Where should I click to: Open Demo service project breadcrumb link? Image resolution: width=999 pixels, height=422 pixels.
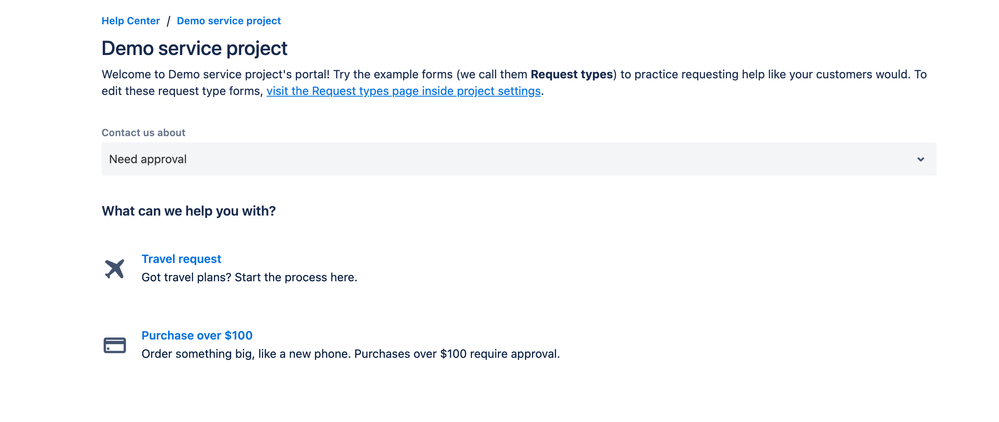229,21
